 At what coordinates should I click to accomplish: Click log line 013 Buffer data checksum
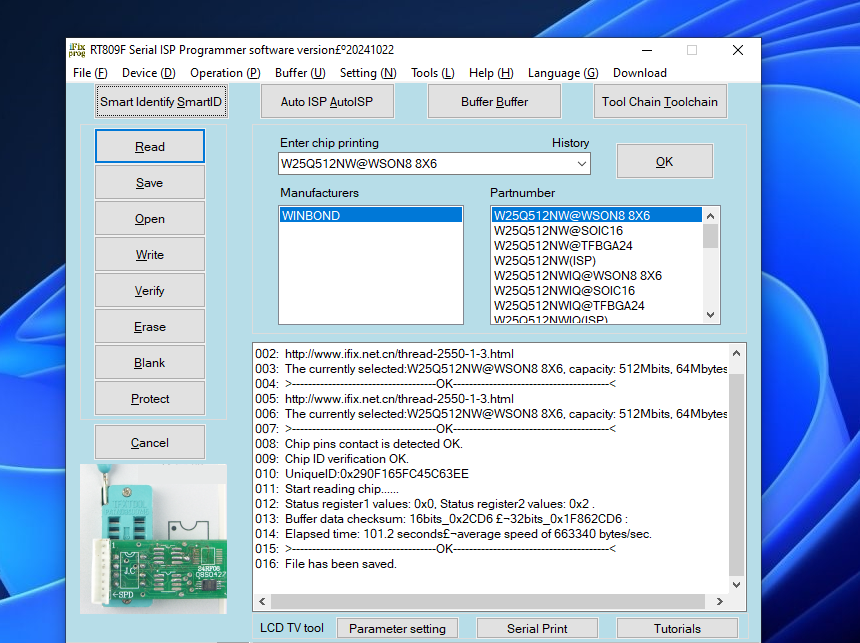coord(456,519)
